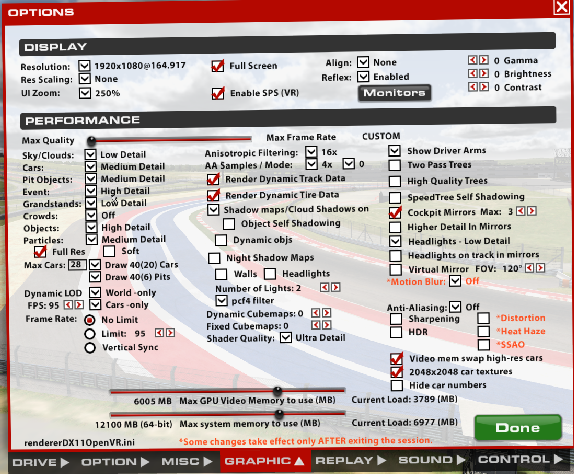Increase Number of Lights
The image size is (574, 474).
click(x=336, y=287)
